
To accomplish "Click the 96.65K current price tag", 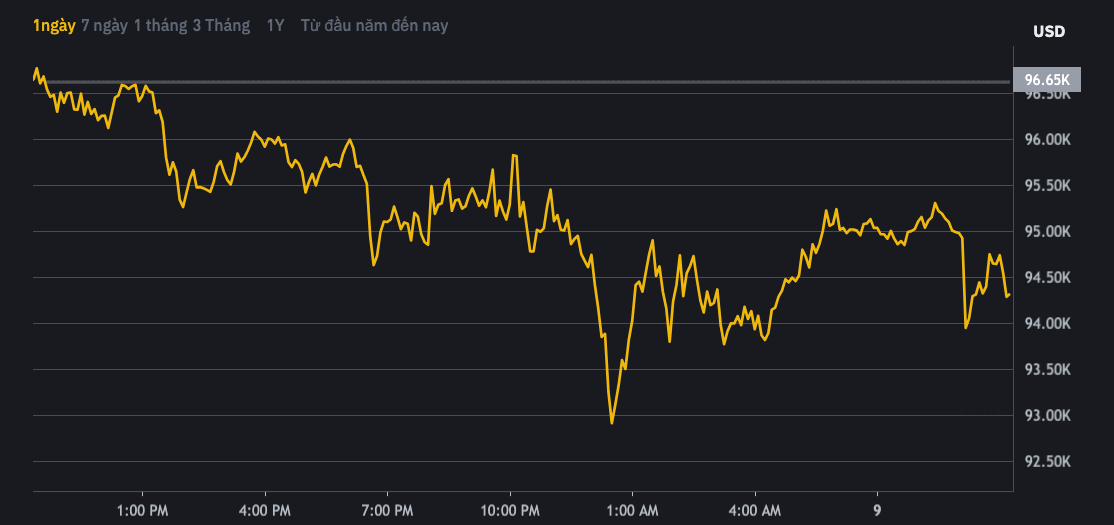I will (1046, 80).
